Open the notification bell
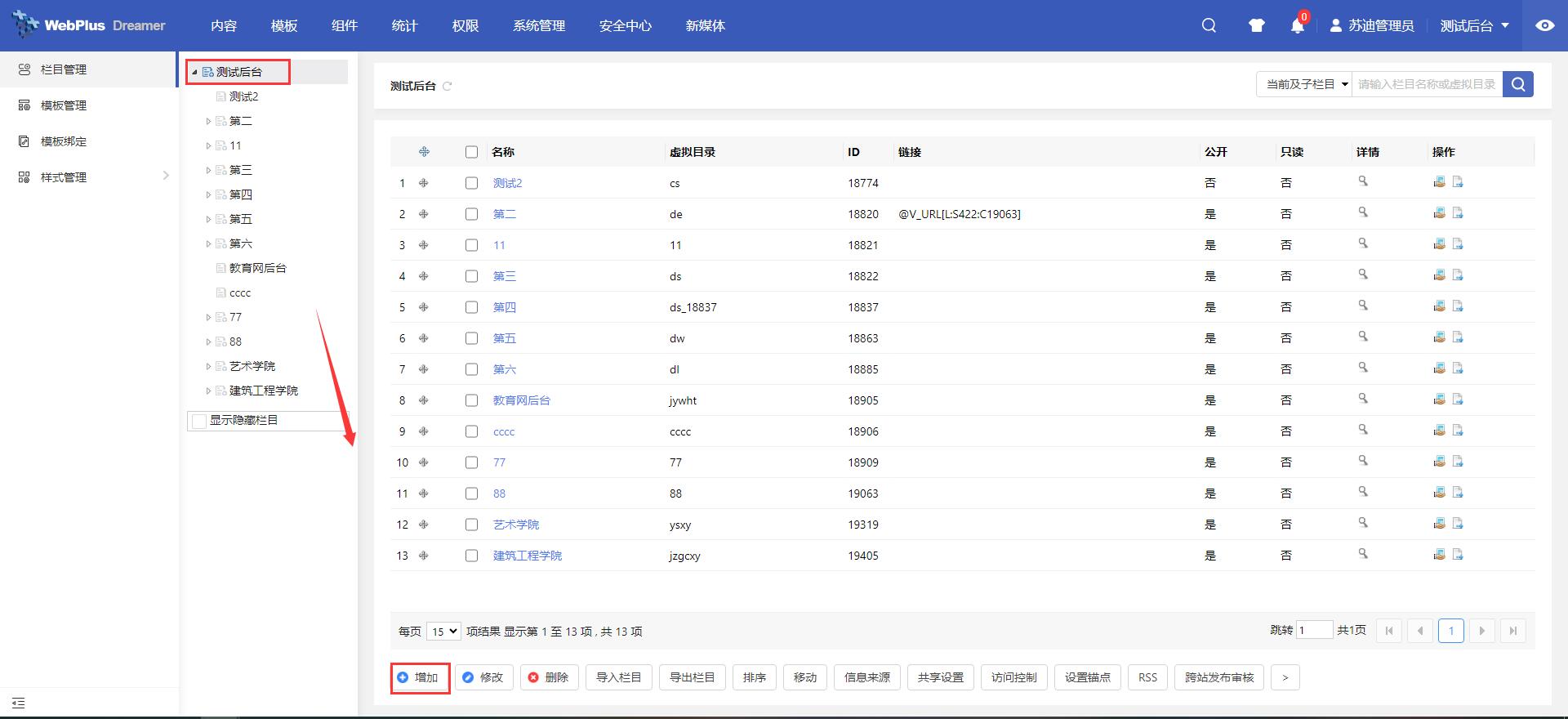Screen dimensions: 1568x719 tap(1297, 25)
